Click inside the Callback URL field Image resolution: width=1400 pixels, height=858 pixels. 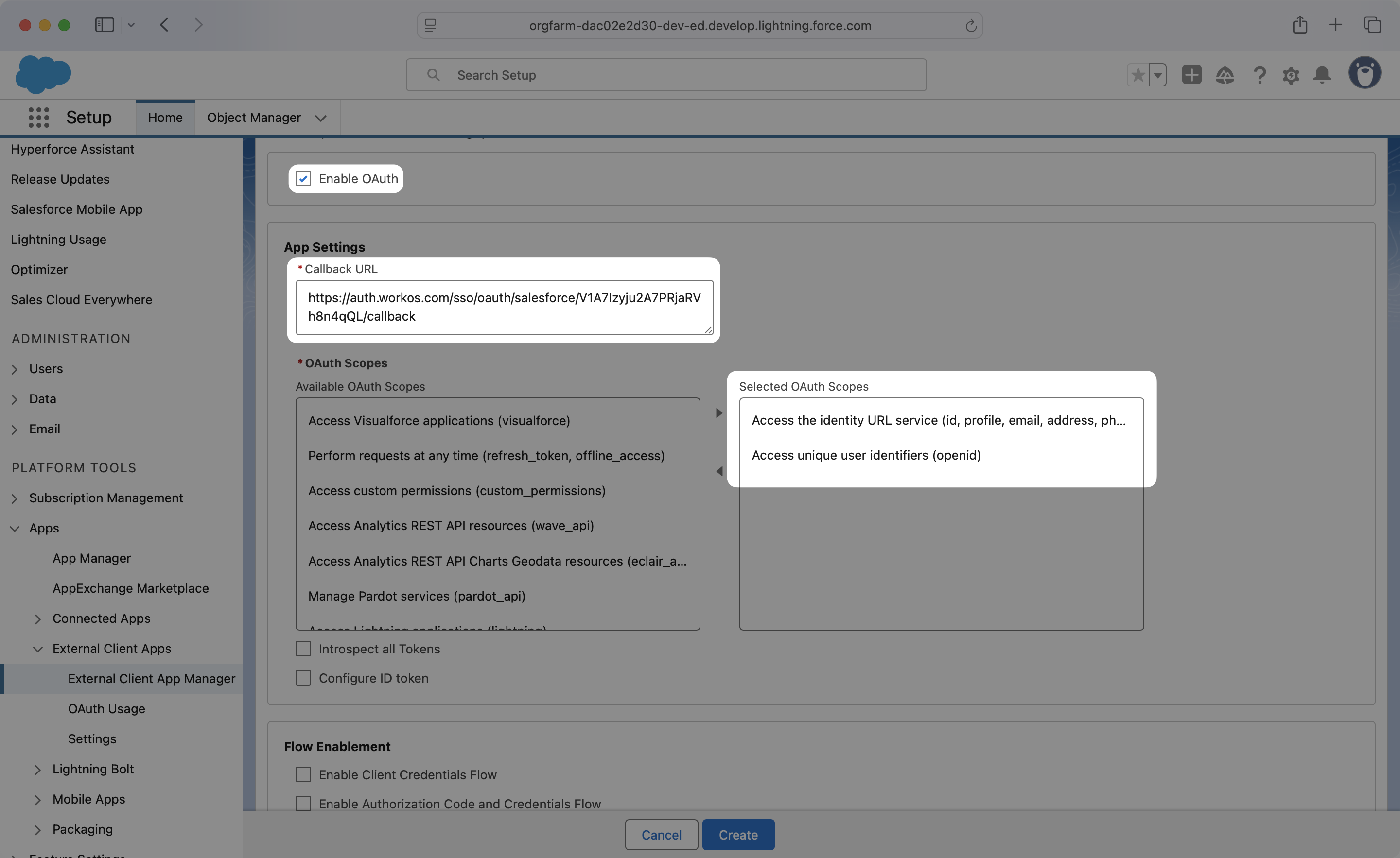[504, 307]
